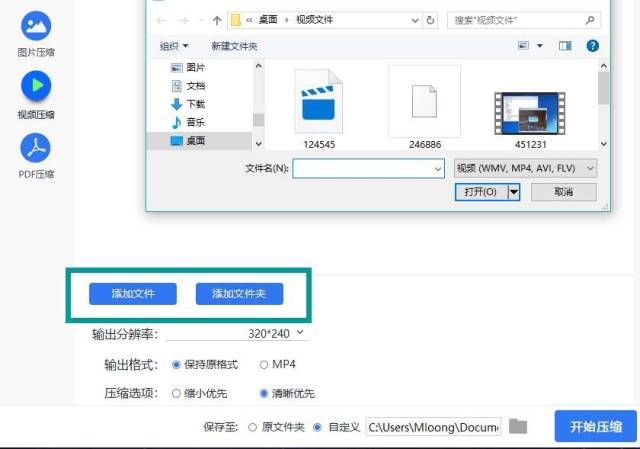This screenshot has width=640, height=449.
Task: Change the file view layout icon
Action: tap(523, 46)
